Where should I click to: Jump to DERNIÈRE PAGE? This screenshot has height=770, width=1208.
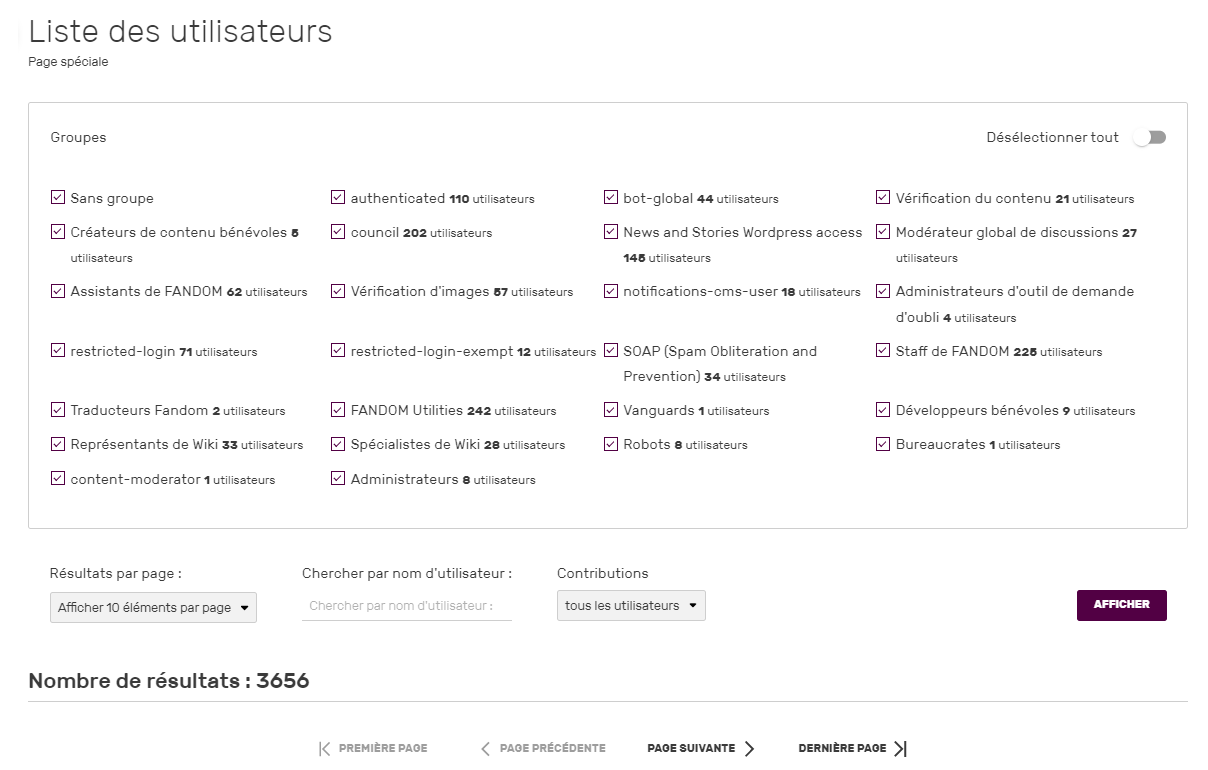pos(842,748)
